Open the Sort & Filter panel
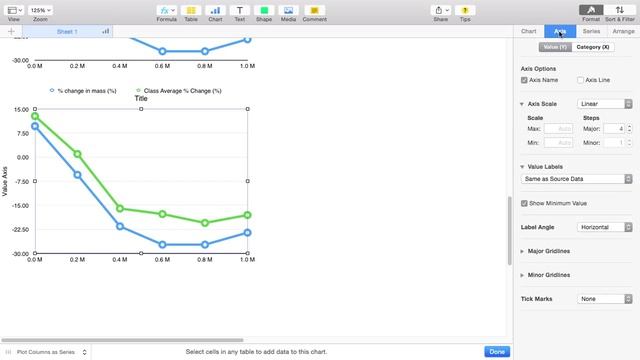This screenshot has height=360, width=640. (x=620, y=10)
